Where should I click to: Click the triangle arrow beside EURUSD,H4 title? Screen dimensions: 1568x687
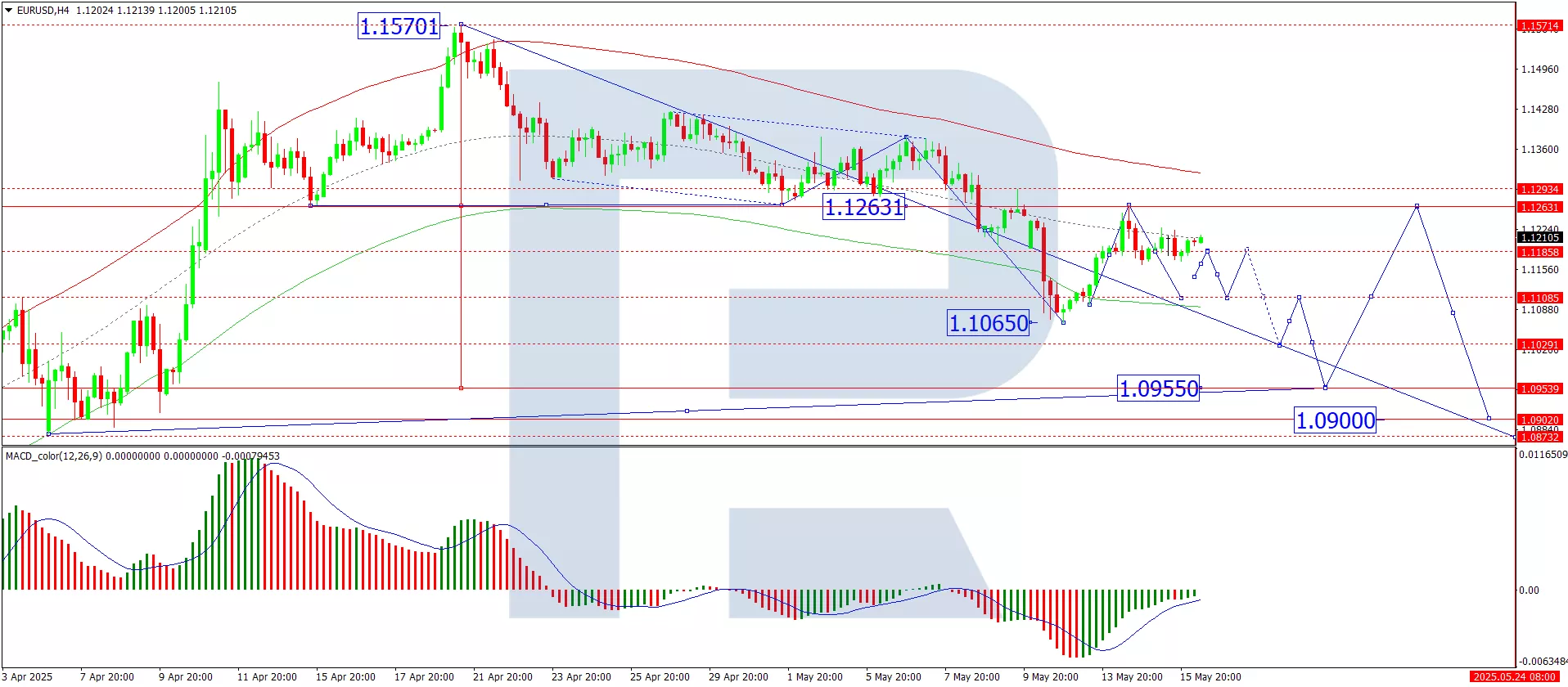[x=8, y=11]
